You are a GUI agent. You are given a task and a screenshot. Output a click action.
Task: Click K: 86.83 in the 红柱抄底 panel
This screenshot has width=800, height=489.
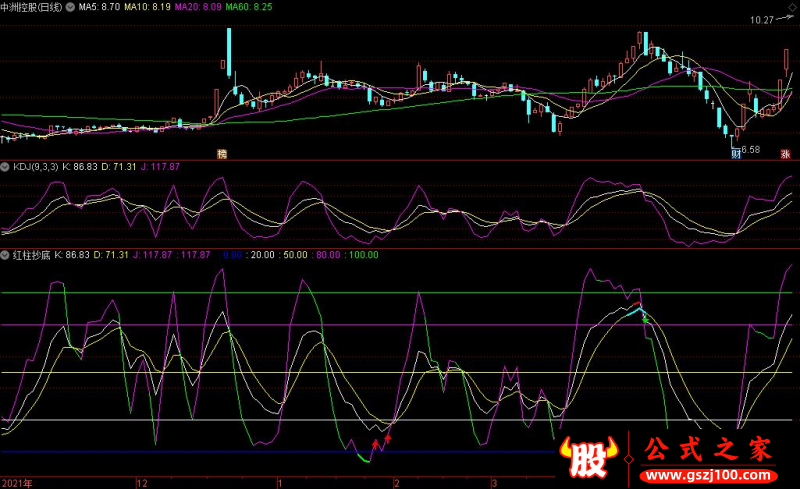click(72, 255)
